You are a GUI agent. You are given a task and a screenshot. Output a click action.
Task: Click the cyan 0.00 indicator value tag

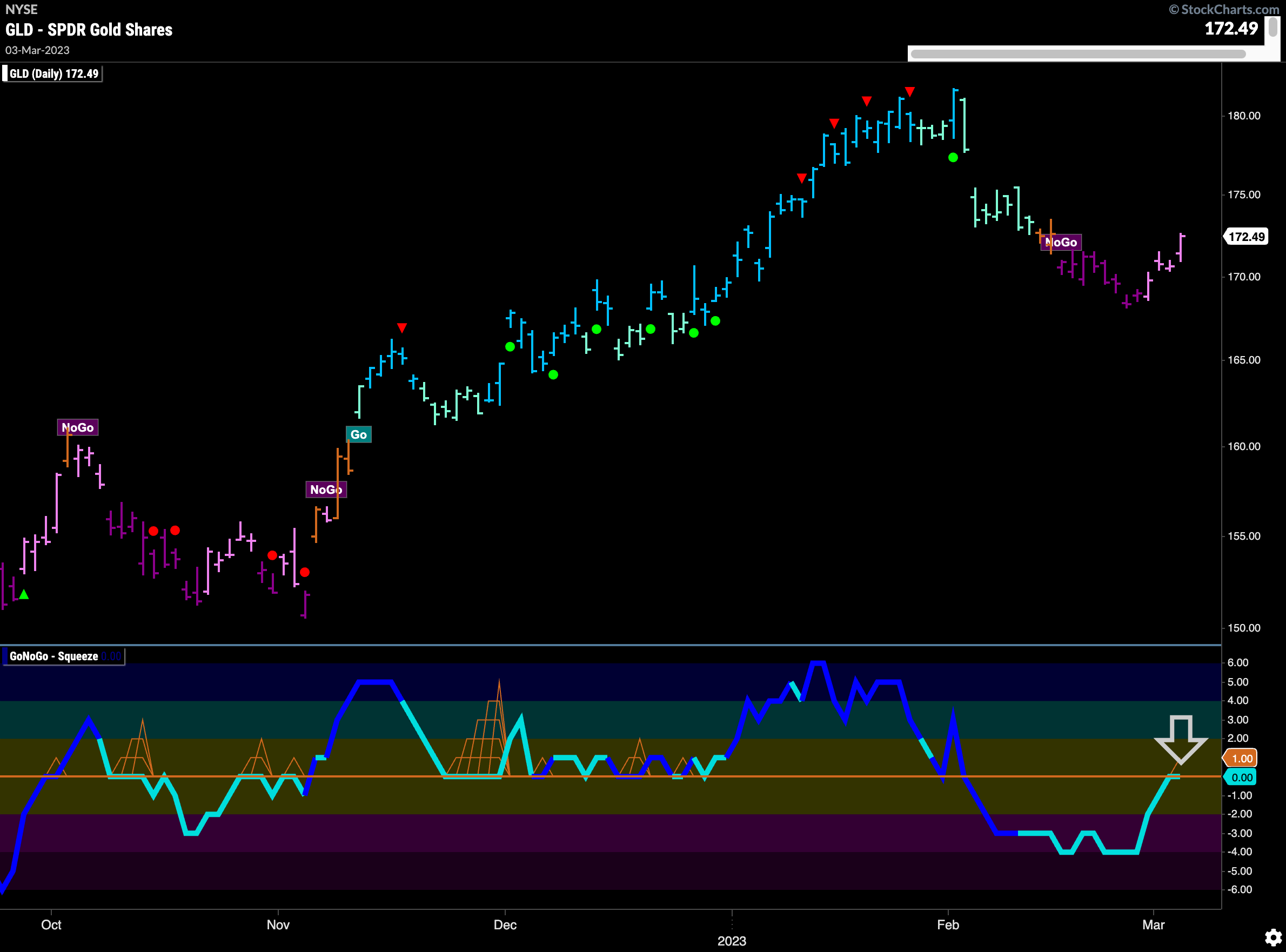pyautogui.click(x=1240, y=777)
